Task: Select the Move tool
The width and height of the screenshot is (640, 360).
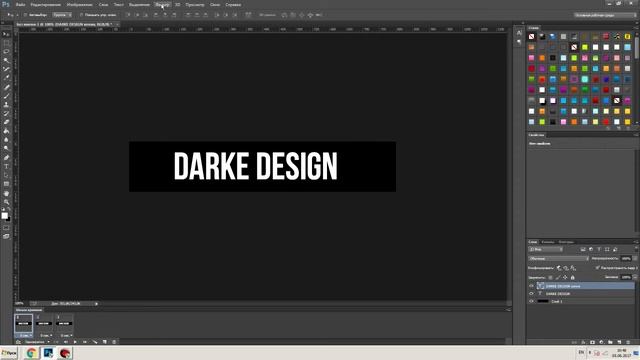Action: tap(6, 34)
